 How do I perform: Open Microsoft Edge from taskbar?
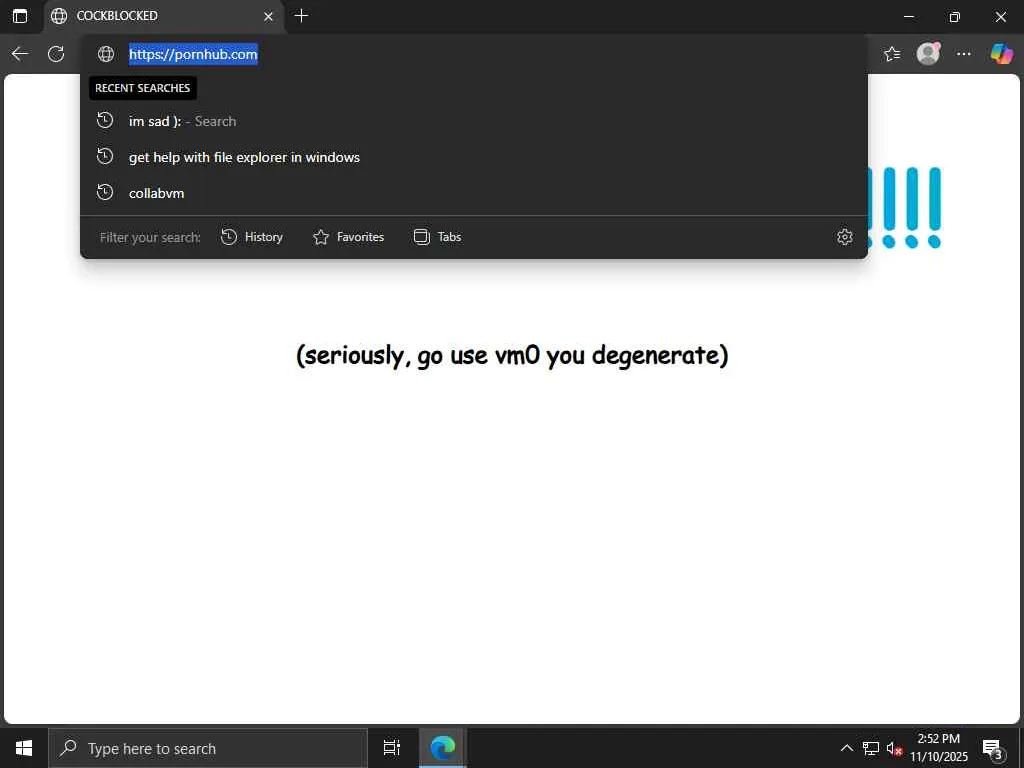(x=443, y=748)
